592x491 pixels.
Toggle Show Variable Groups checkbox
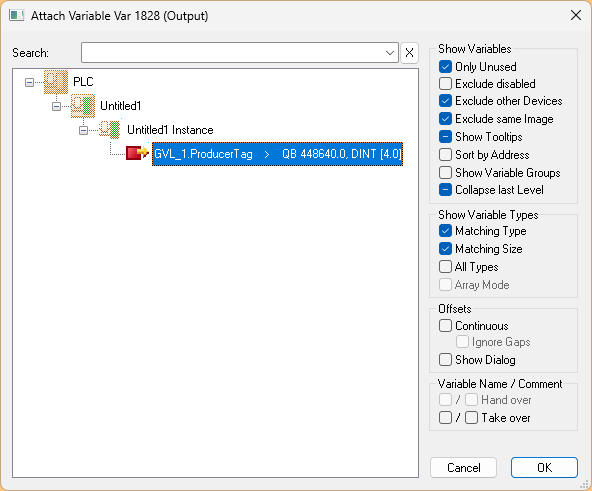(x=446, y=173)
